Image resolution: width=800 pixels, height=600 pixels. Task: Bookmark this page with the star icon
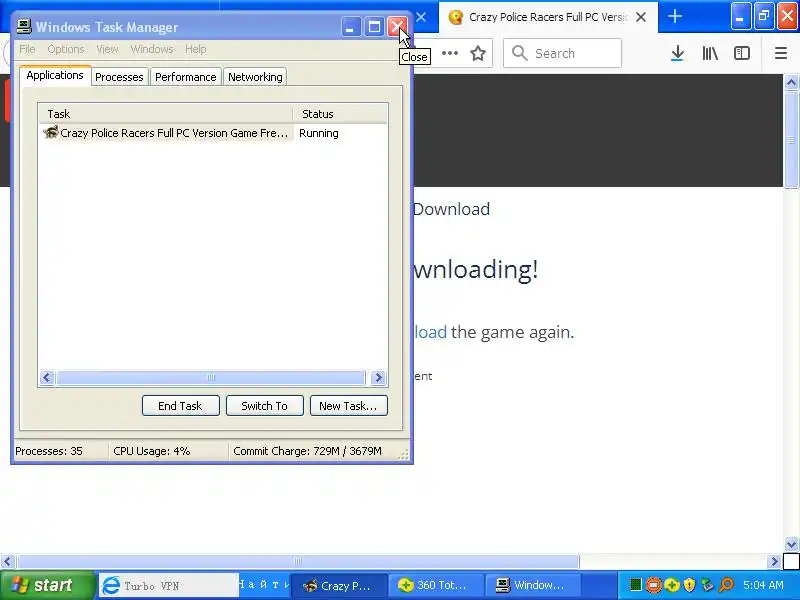[x=478, y=53]
